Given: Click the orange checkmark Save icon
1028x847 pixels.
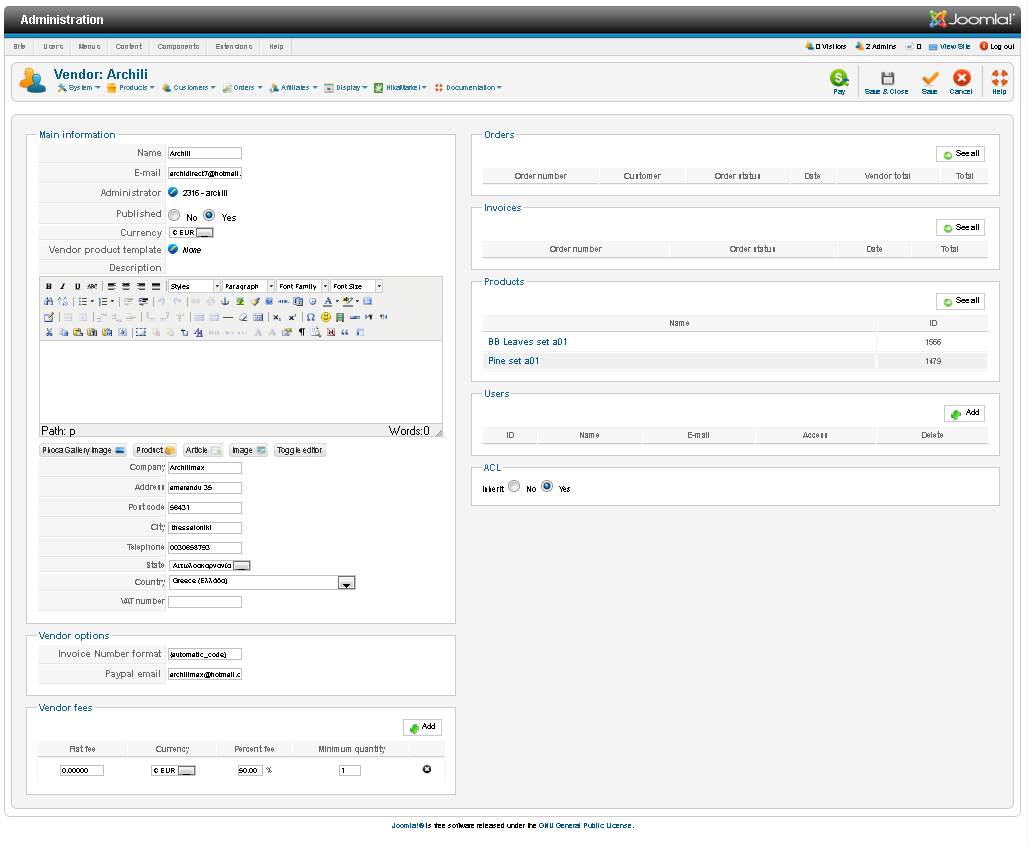Looking at the screenshot, I should (930, 78).
